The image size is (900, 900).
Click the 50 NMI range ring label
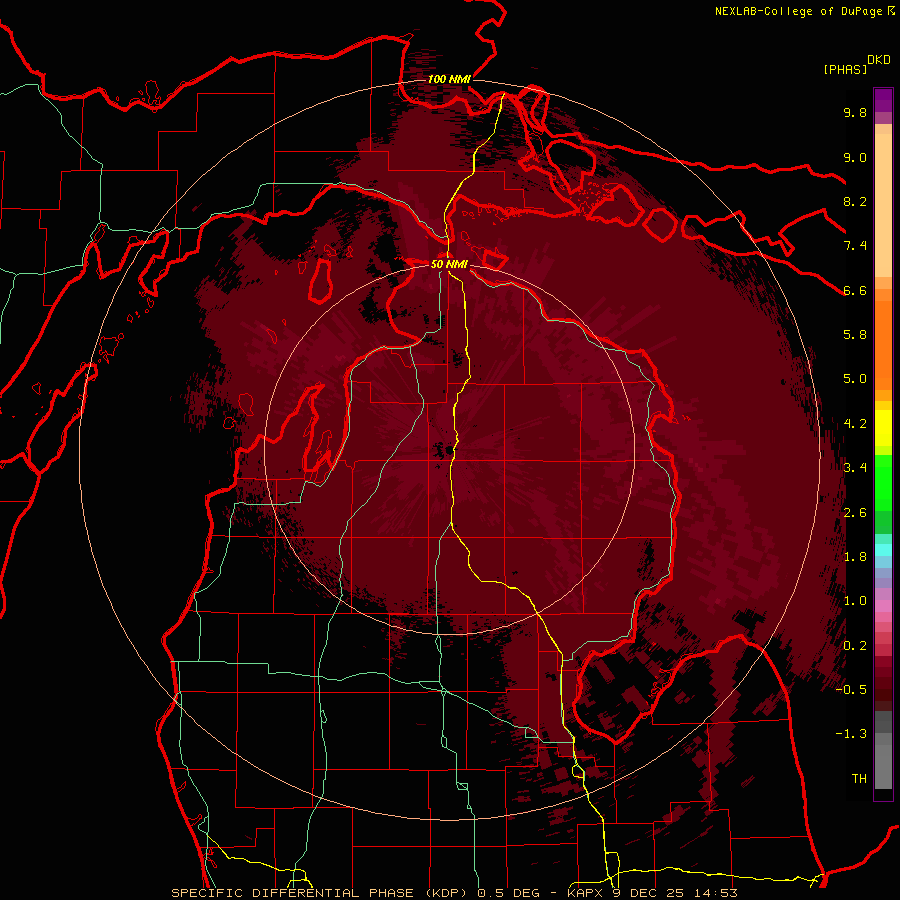(x=449, y=264)
